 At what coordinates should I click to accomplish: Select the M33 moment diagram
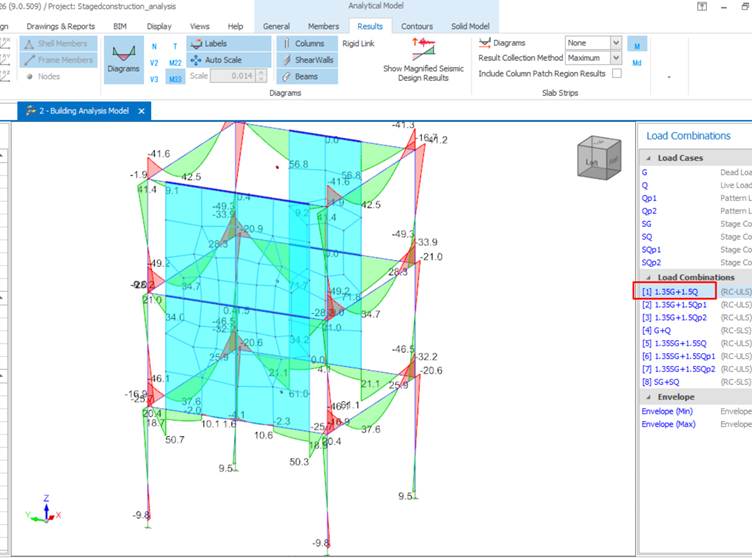[175, 77]
